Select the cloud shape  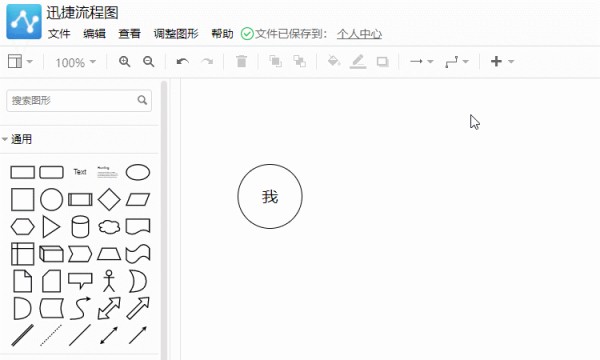pyautogui.click(x=109, y=227)
